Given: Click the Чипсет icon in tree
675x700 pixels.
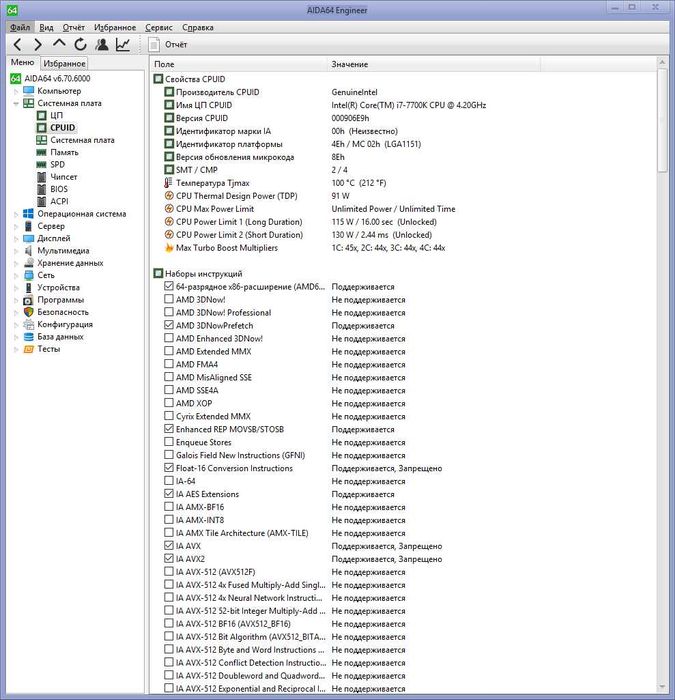Looking at the screenshot, I should (x=42, y=177).
